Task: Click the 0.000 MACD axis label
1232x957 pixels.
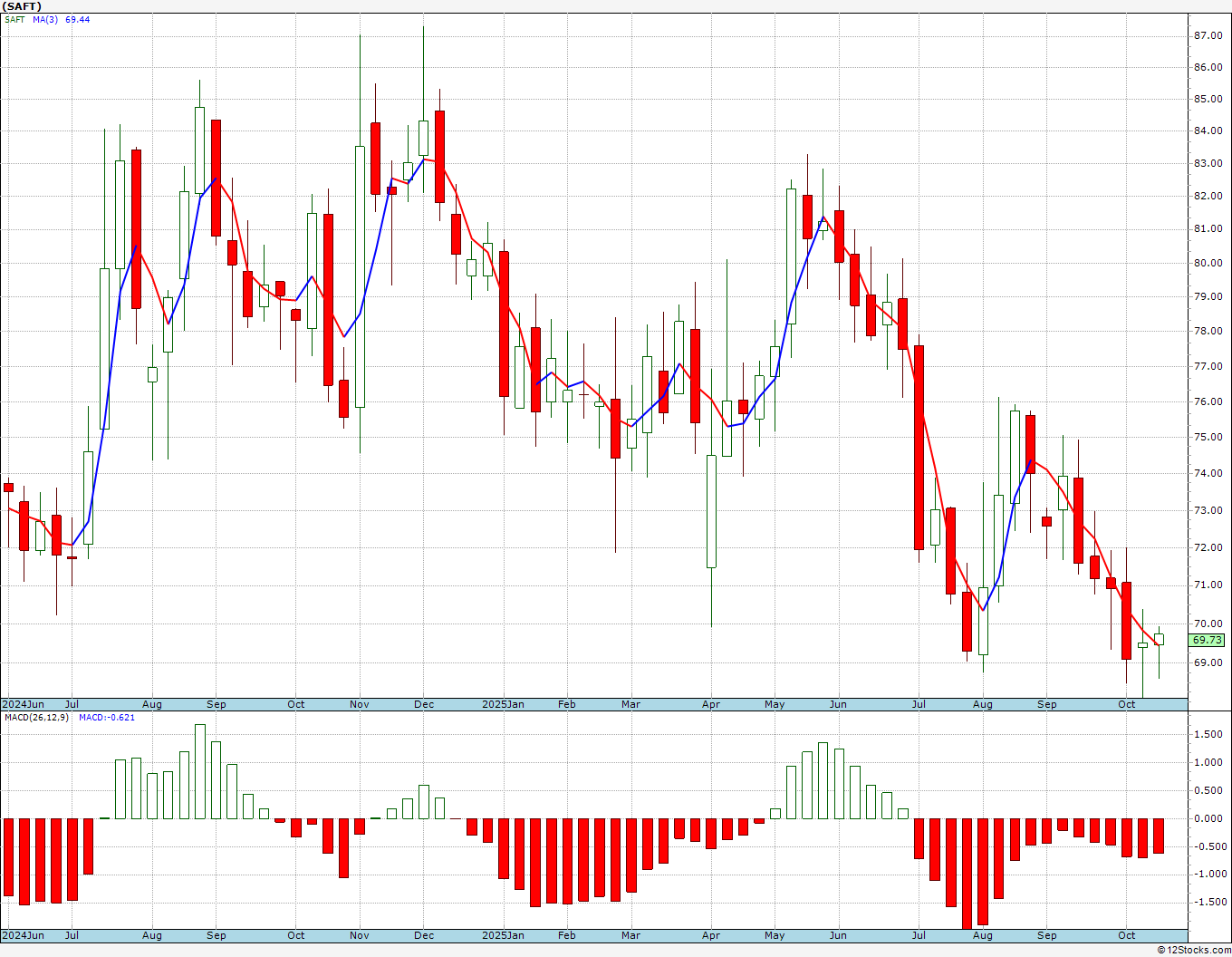Action: (x=1208, y=818)
